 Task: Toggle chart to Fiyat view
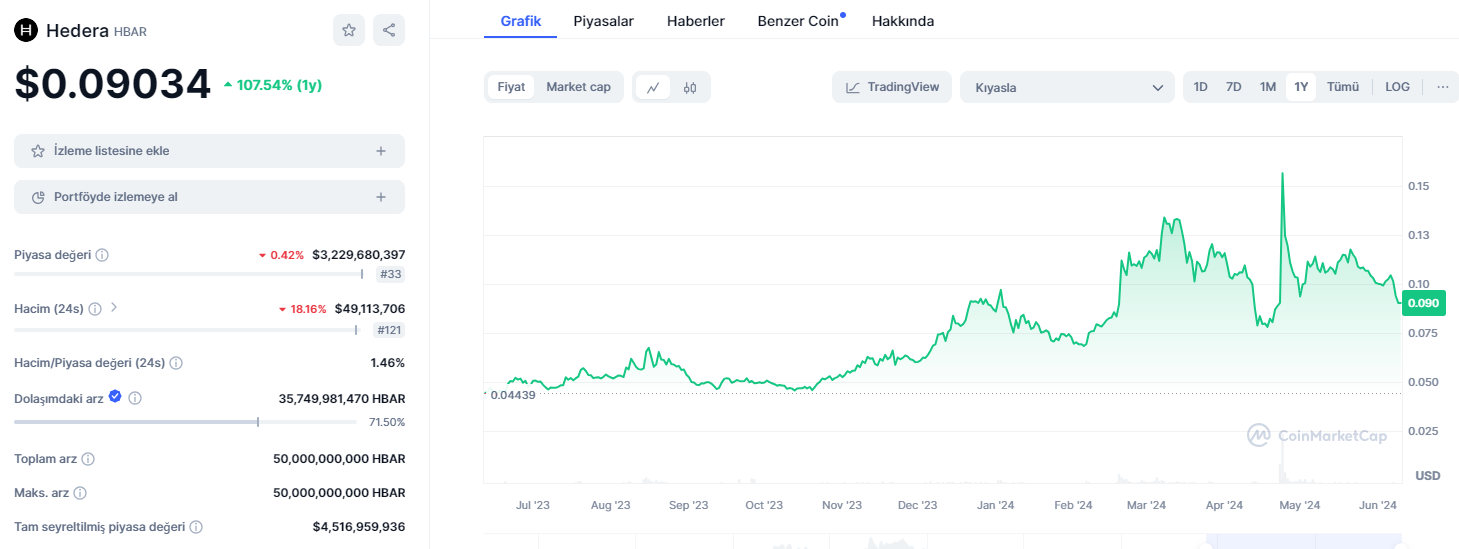tap(511, 87)
